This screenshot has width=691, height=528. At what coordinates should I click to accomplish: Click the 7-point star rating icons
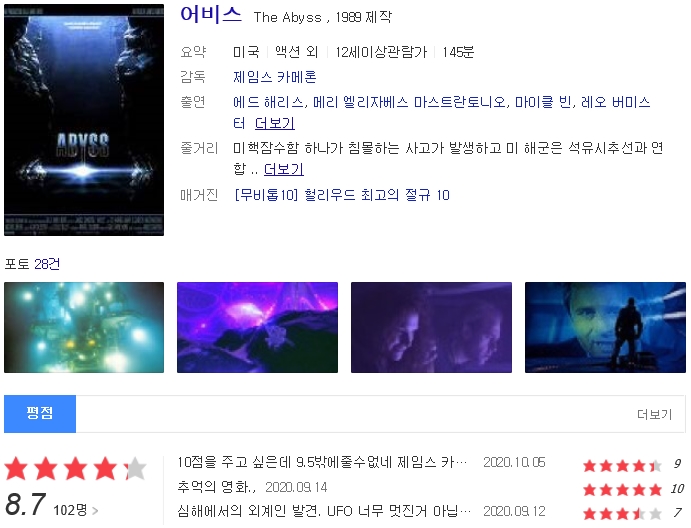(622, 513)
